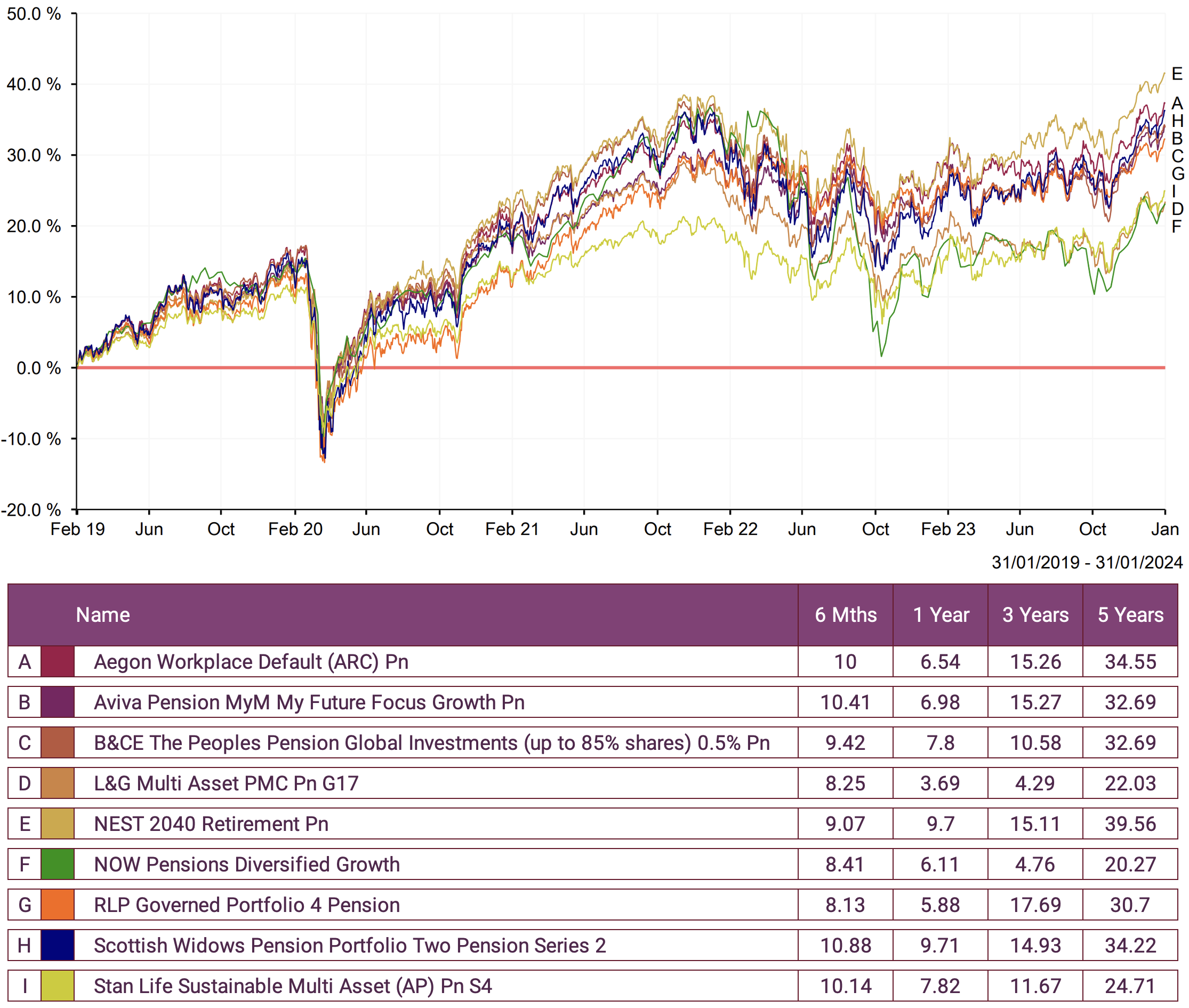Select the 6 Mths column header
The height and width of the screenshot is (1008, 1189).
click(846, 615)
